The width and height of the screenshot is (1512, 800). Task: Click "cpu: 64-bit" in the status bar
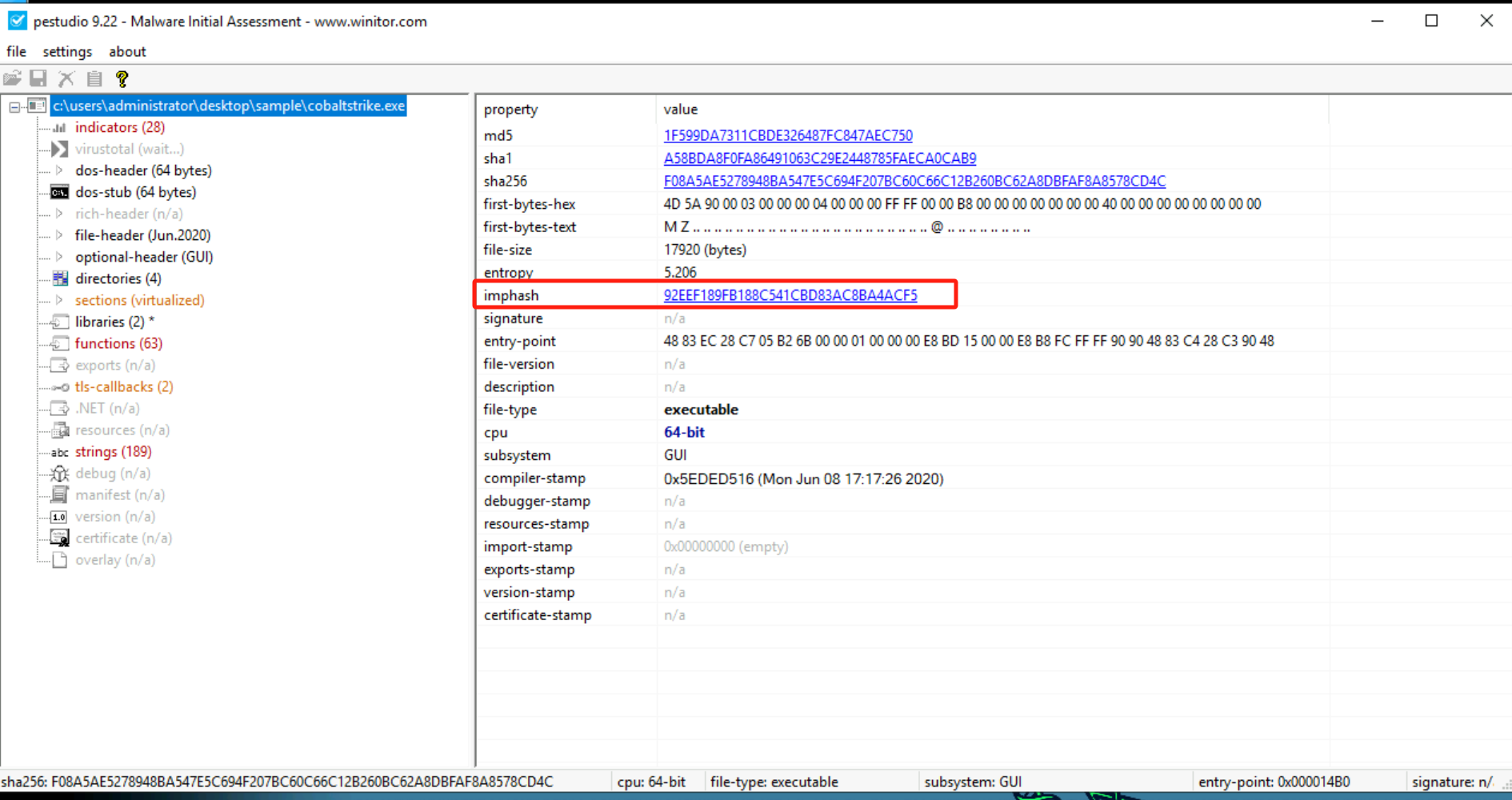[x=651, y=782]
